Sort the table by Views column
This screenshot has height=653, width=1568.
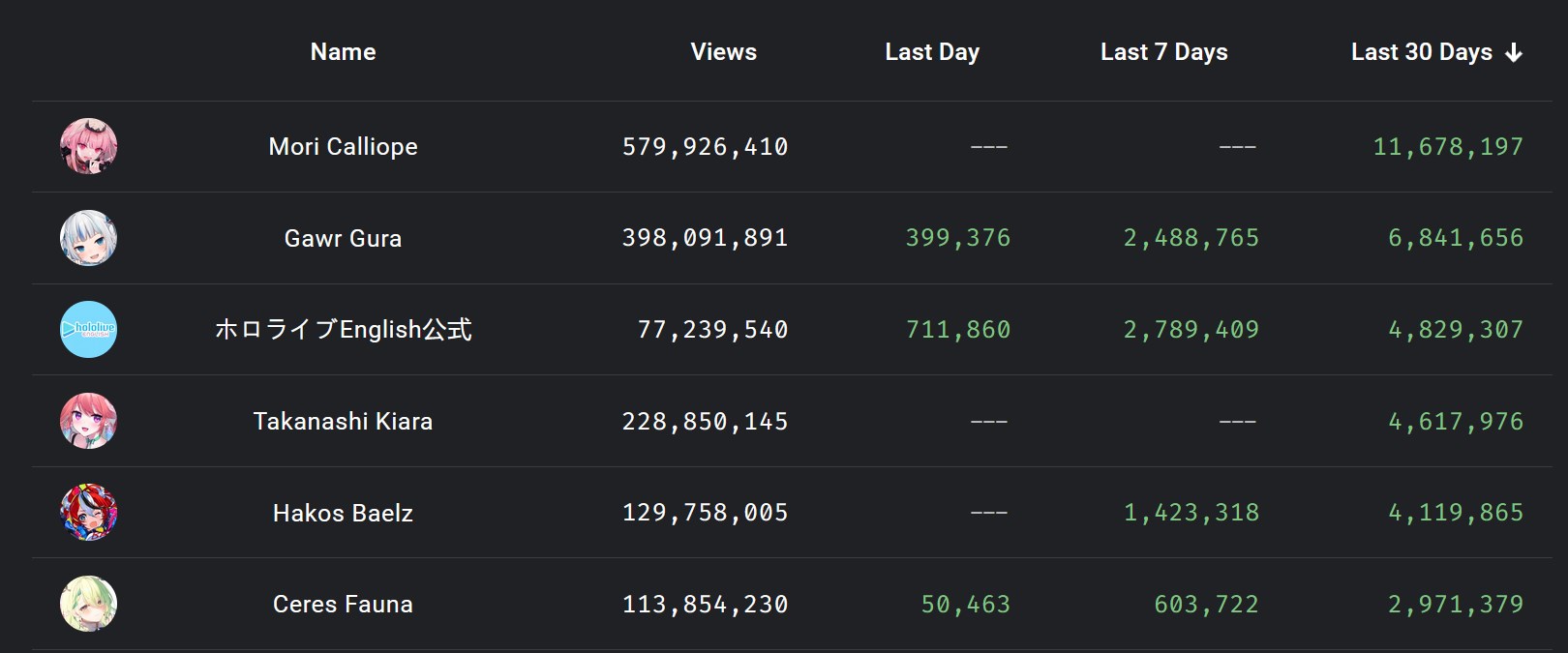pos(724,52)
